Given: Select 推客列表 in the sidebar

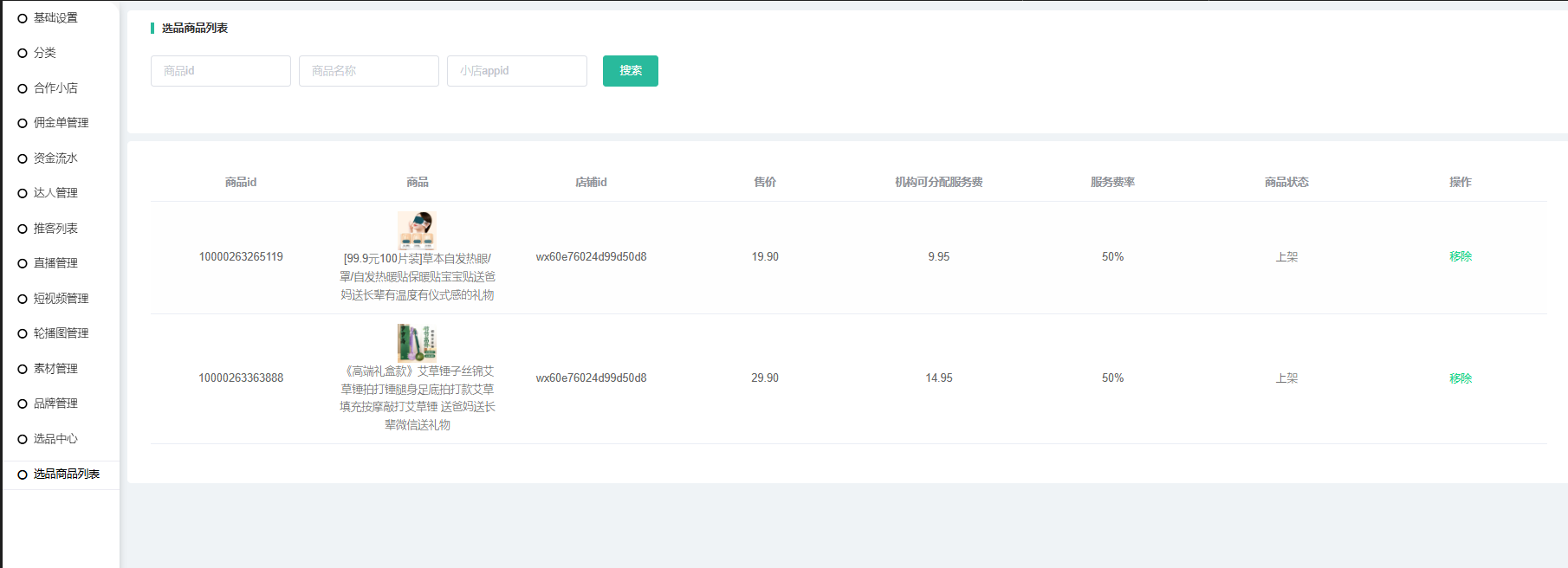Looking at the screenshot, I should tap(55, 229).
